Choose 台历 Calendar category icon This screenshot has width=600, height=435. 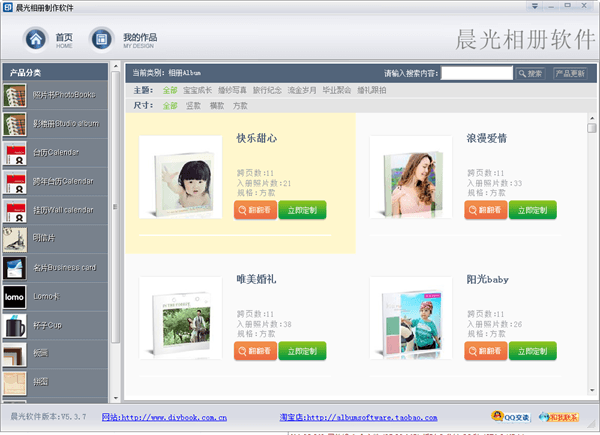point(14,154)
